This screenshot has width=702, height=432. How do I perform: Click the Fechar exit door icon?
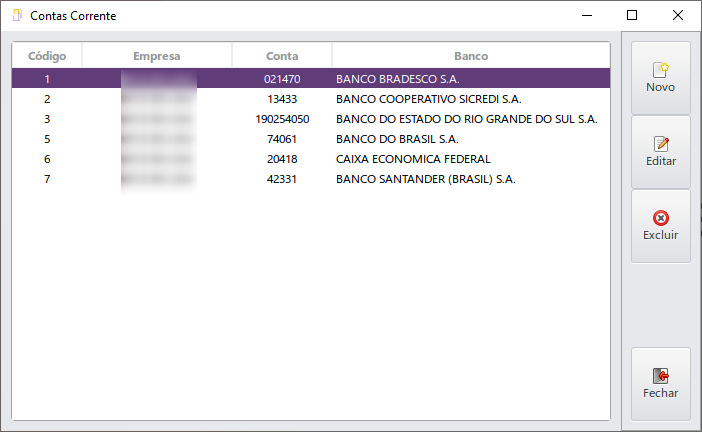(661, 376)
